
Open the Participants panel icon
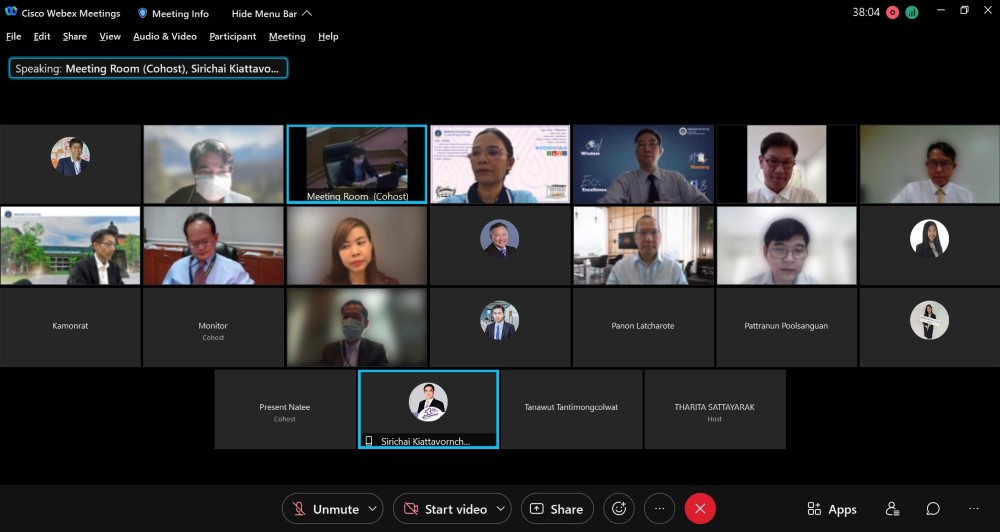(x=891, y=509)
